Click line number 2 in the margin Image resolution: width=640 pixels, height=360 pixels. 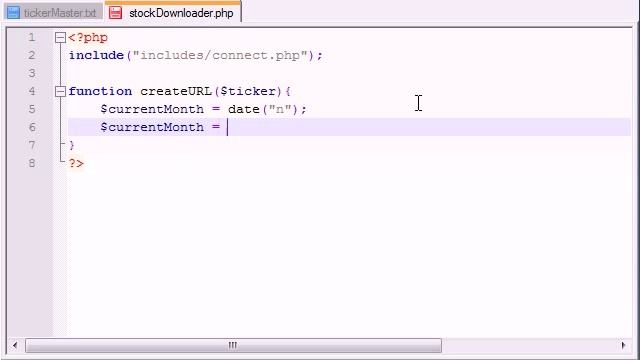point(31,56)
